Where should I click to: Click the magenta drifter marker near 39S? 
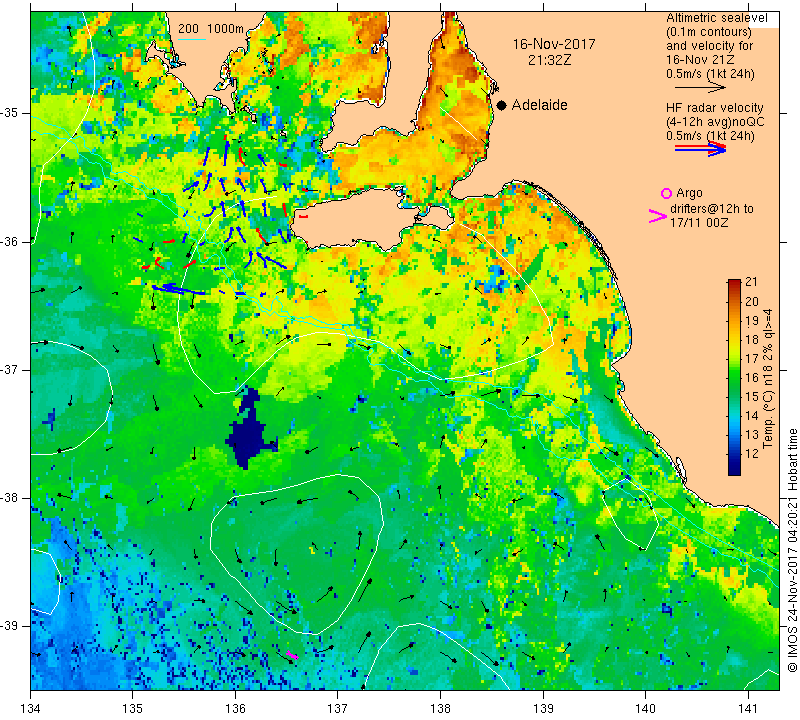pos(292,654)
